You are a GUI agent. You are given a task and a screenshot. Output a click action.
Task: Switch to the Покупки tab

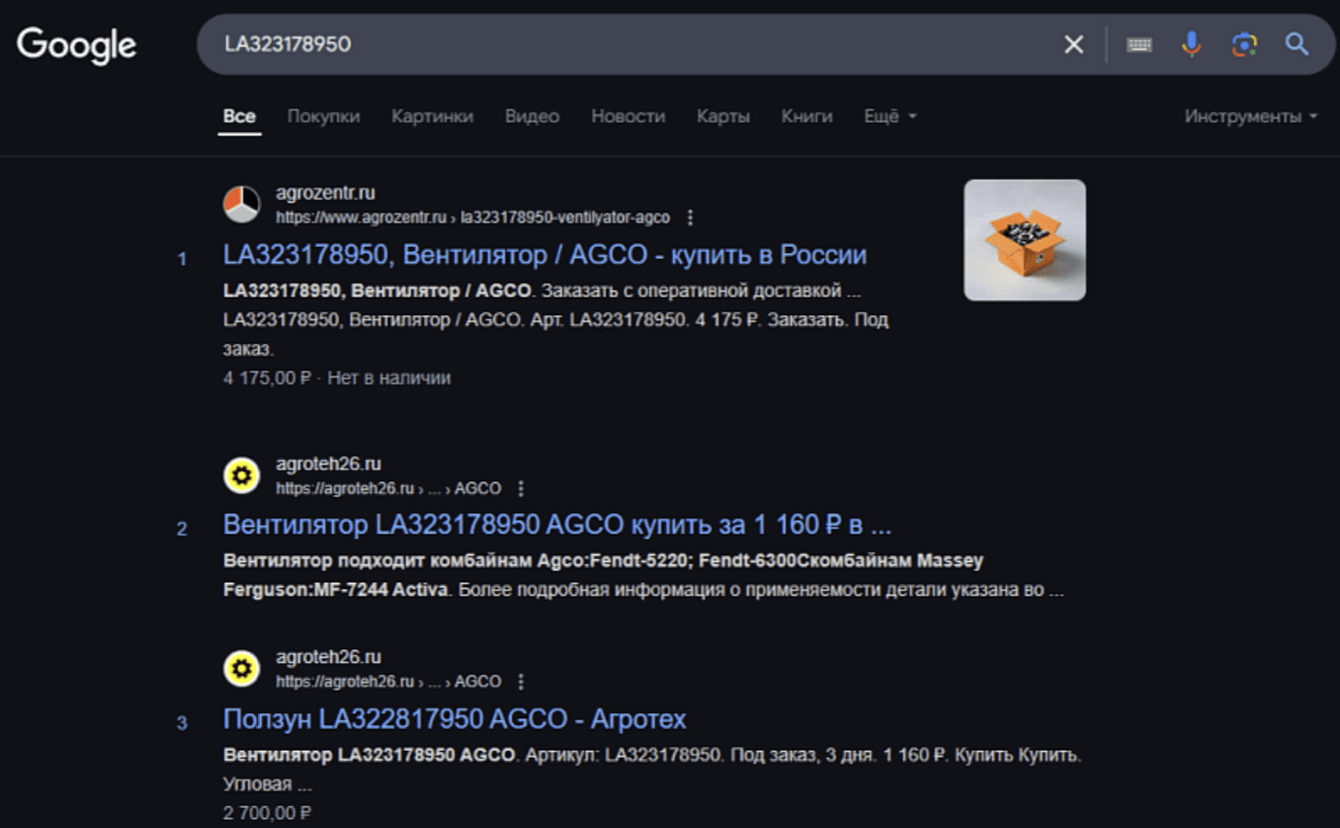click(323, 116)
